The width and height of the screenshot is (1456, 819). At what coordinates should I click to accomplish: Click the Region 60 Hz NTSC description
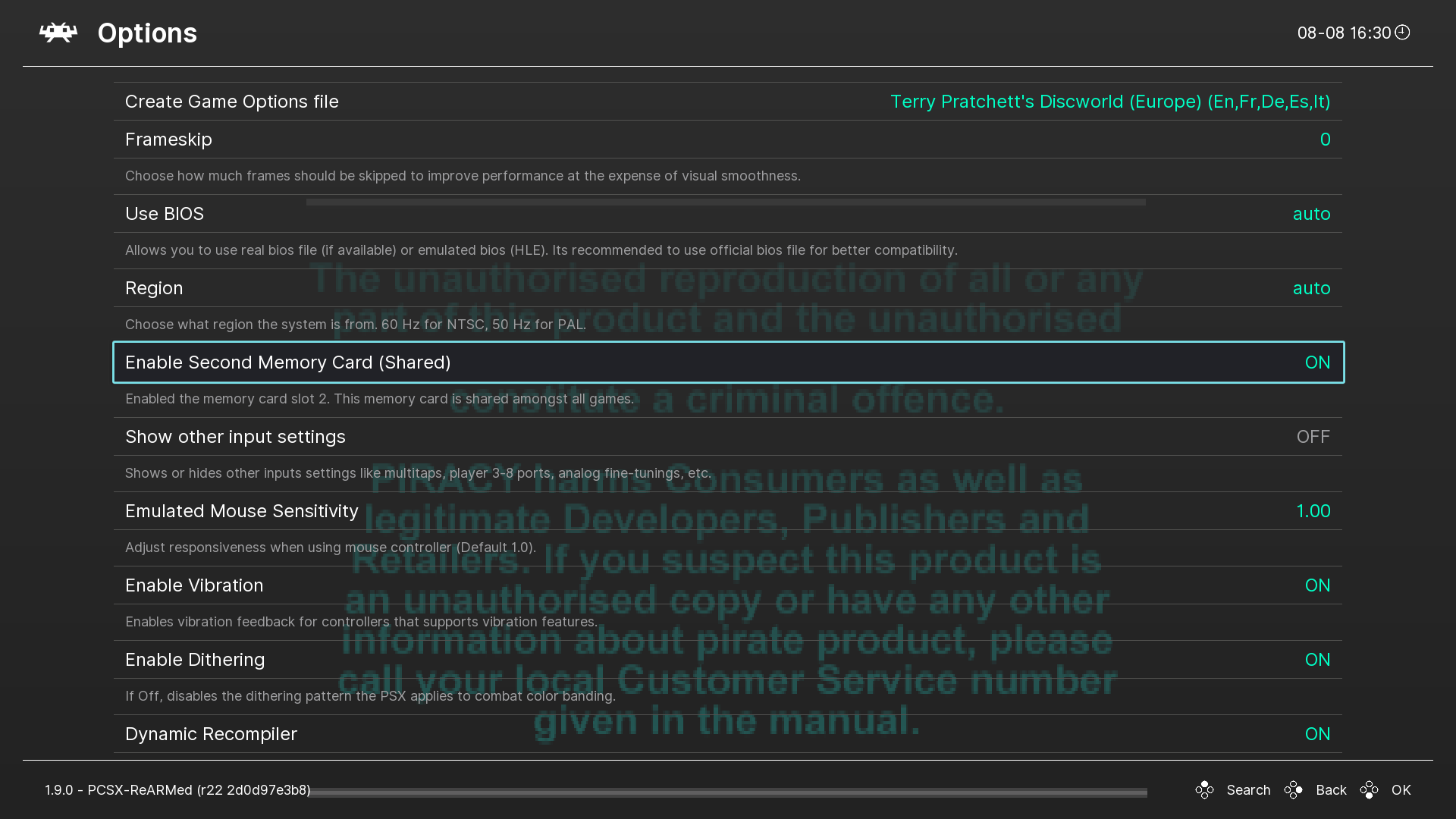point(356,325)
